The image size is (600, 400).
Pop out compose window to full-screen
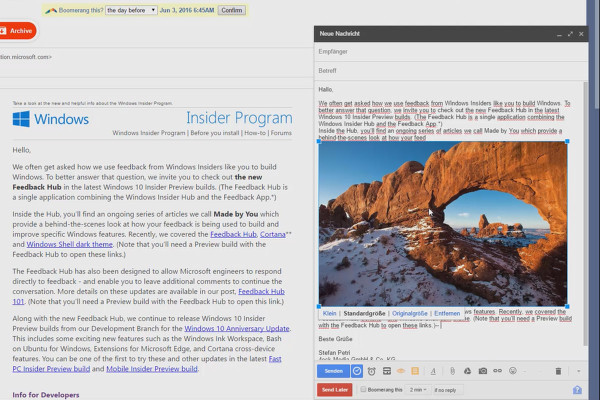tap(570, 34)
